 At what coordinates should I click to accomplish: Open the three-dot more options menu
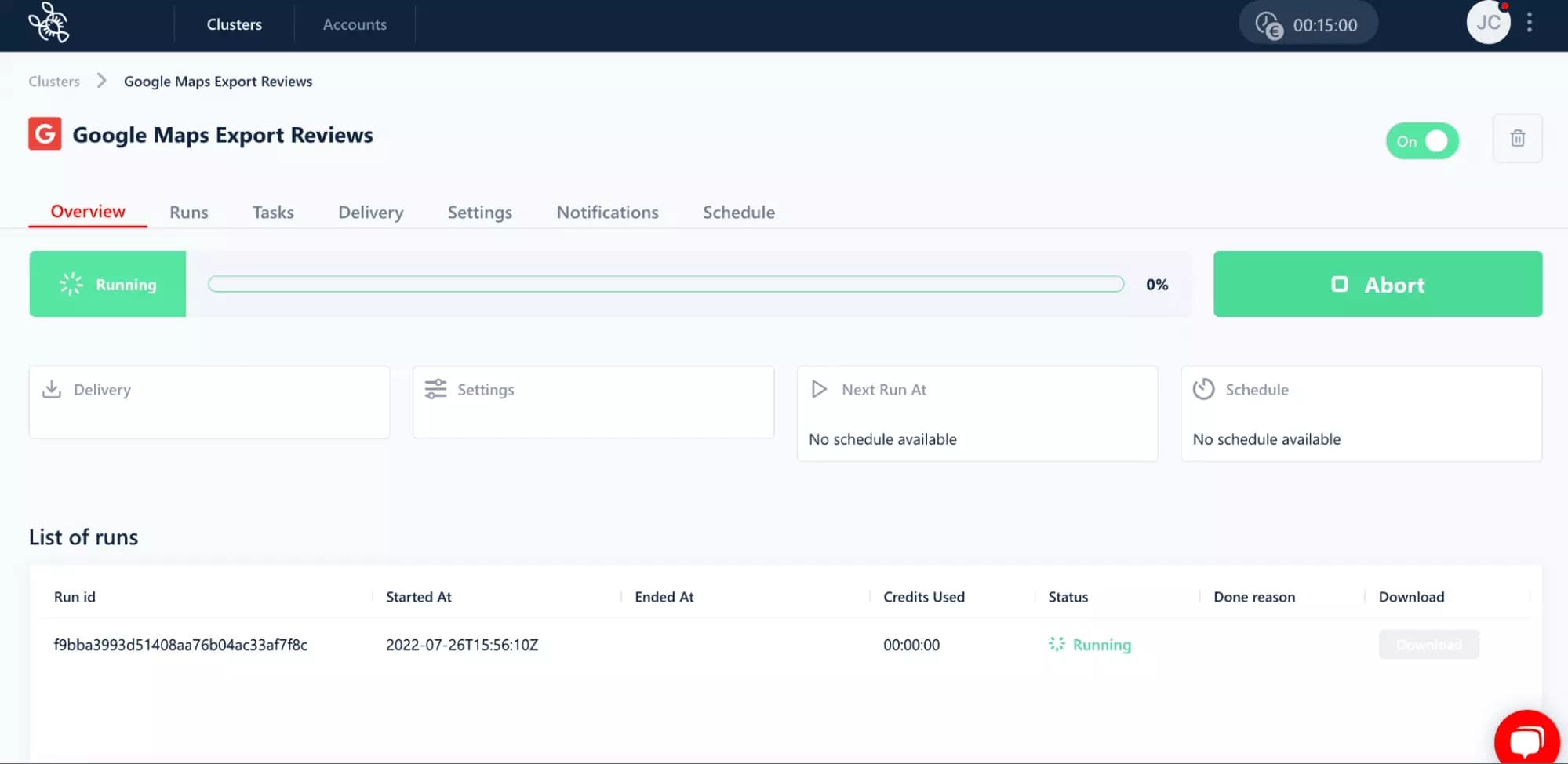click(1529, 23)
